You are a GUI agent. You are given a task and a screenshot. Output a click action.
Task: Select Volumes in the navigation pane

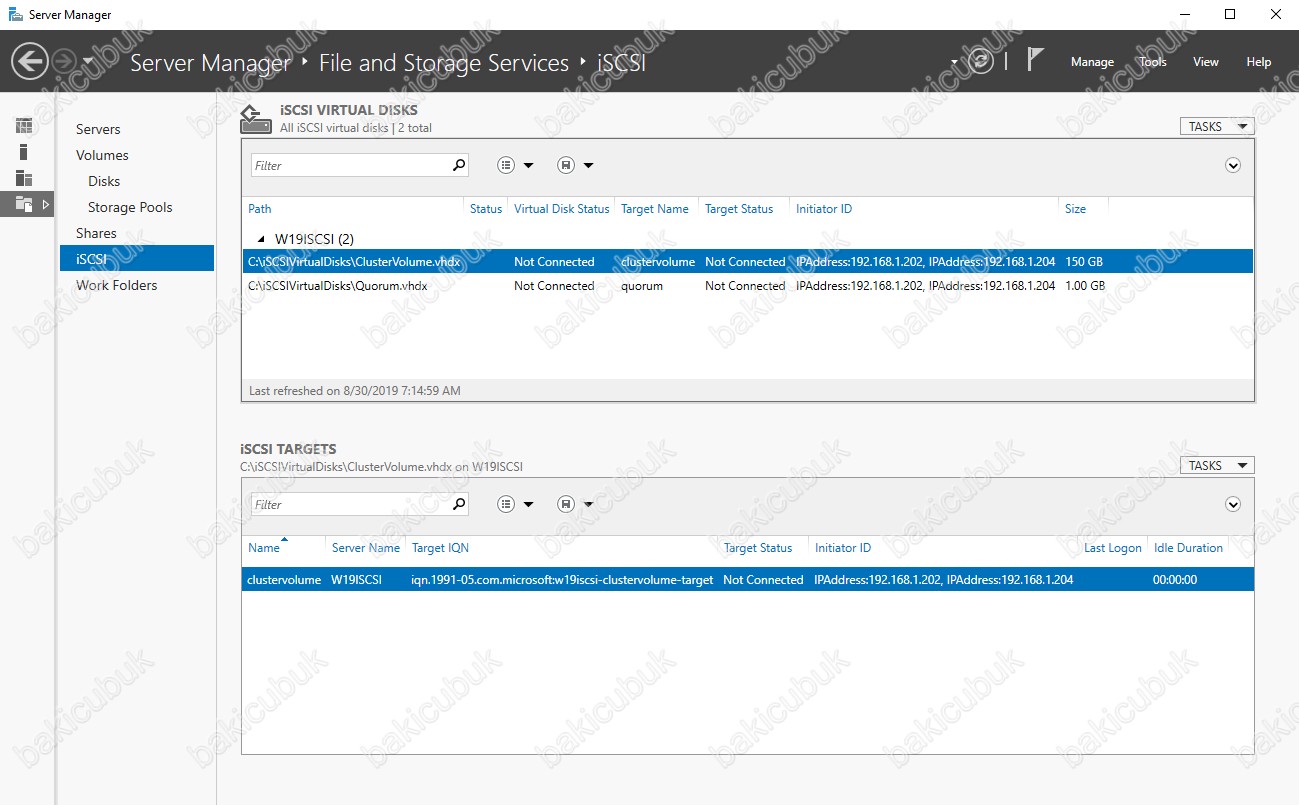102,155
